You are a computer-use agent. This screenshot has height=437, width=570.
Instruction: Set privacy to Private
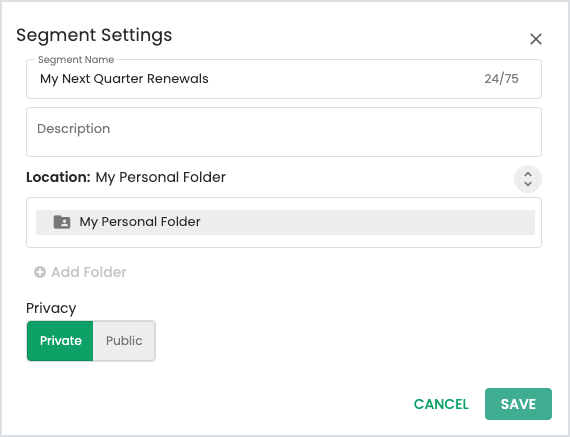[60, 341]
